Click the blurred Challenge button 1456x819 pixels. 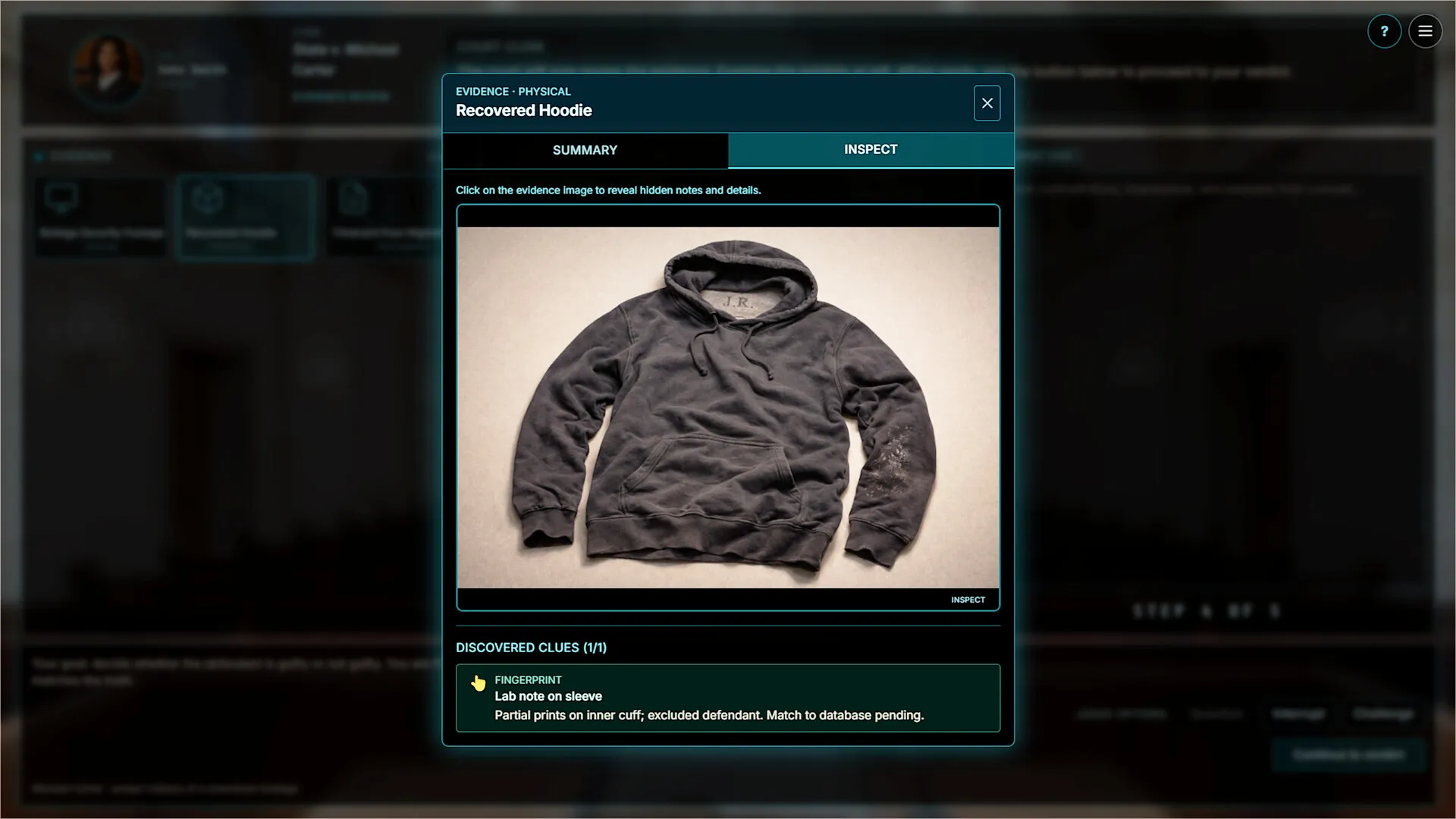tap(1383, 714)
